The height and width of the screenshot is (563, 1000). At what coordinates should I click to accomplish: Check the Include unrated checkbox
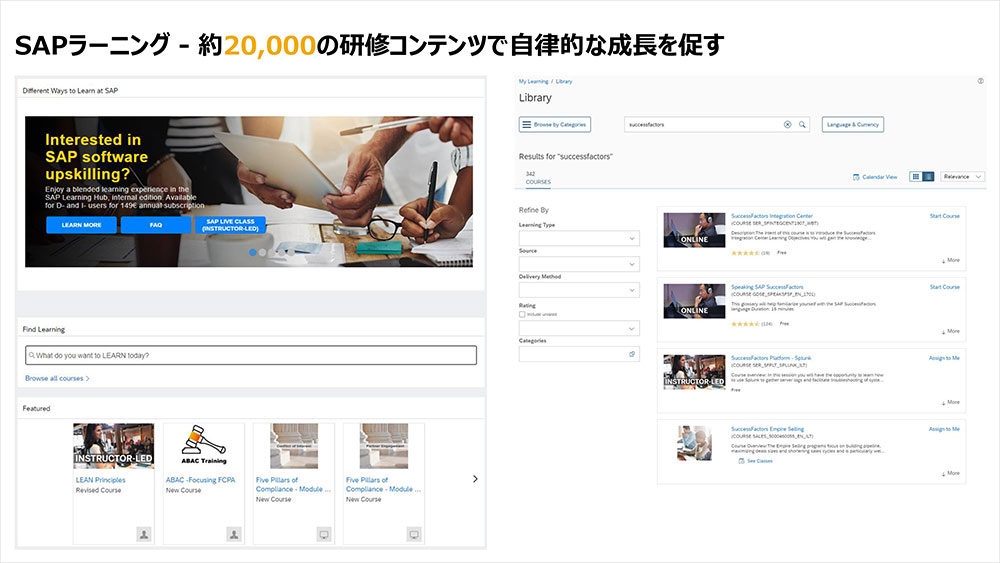click(522, 314)
